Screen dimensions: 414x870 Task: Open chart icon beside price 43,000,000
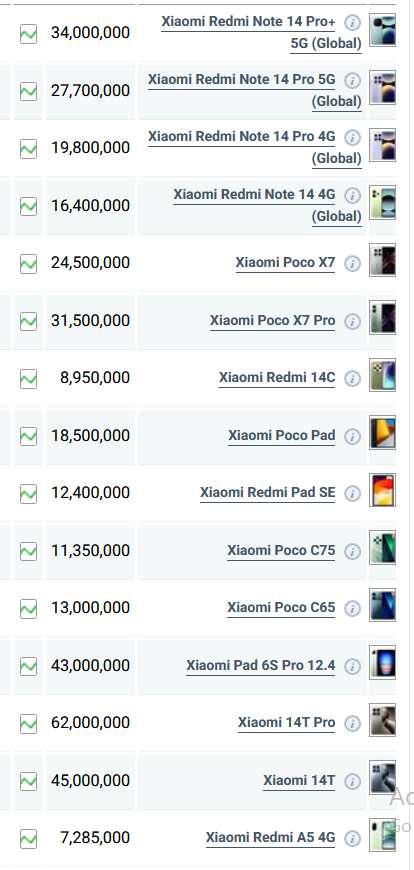click(28, 666)
